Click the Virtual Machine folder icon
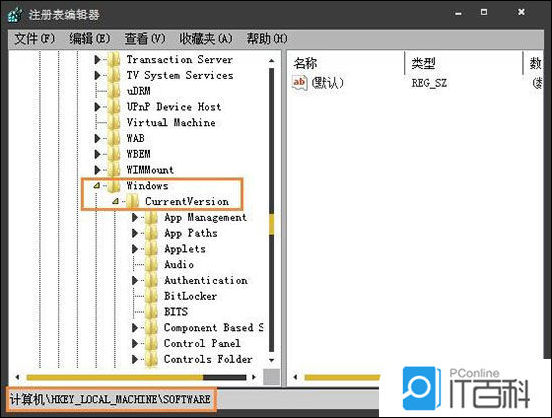Image resolution: width=552 pixels, height=418 pixels. tap(114, 123)
